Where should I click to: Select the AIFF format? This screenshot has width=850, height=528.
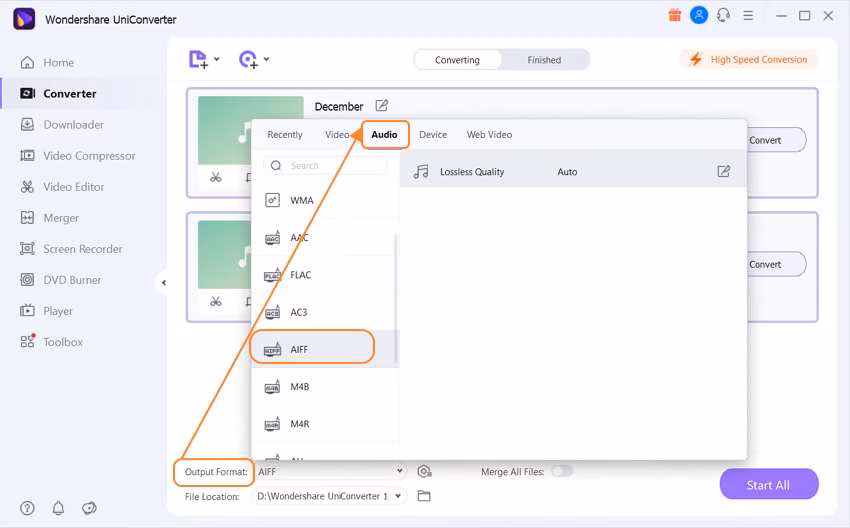point(325,349)
